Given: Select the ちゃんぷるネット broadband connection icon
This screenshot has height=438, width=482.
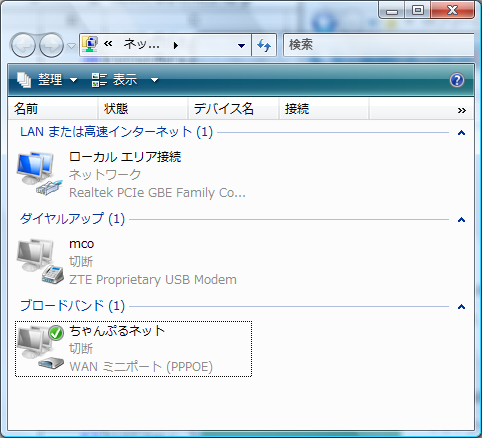Looking at the screenshot, I should point(40,347).
